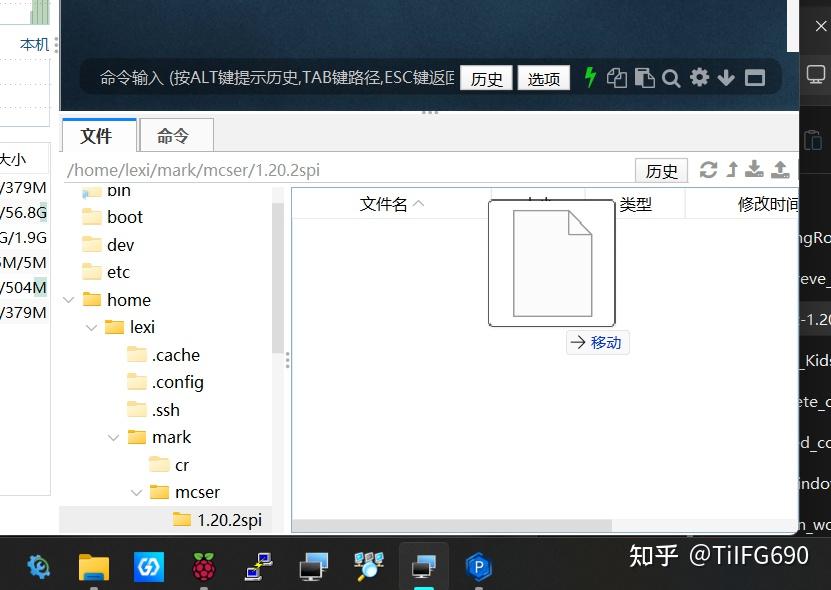Click the 选项 button near the command input

pos(543,78)
